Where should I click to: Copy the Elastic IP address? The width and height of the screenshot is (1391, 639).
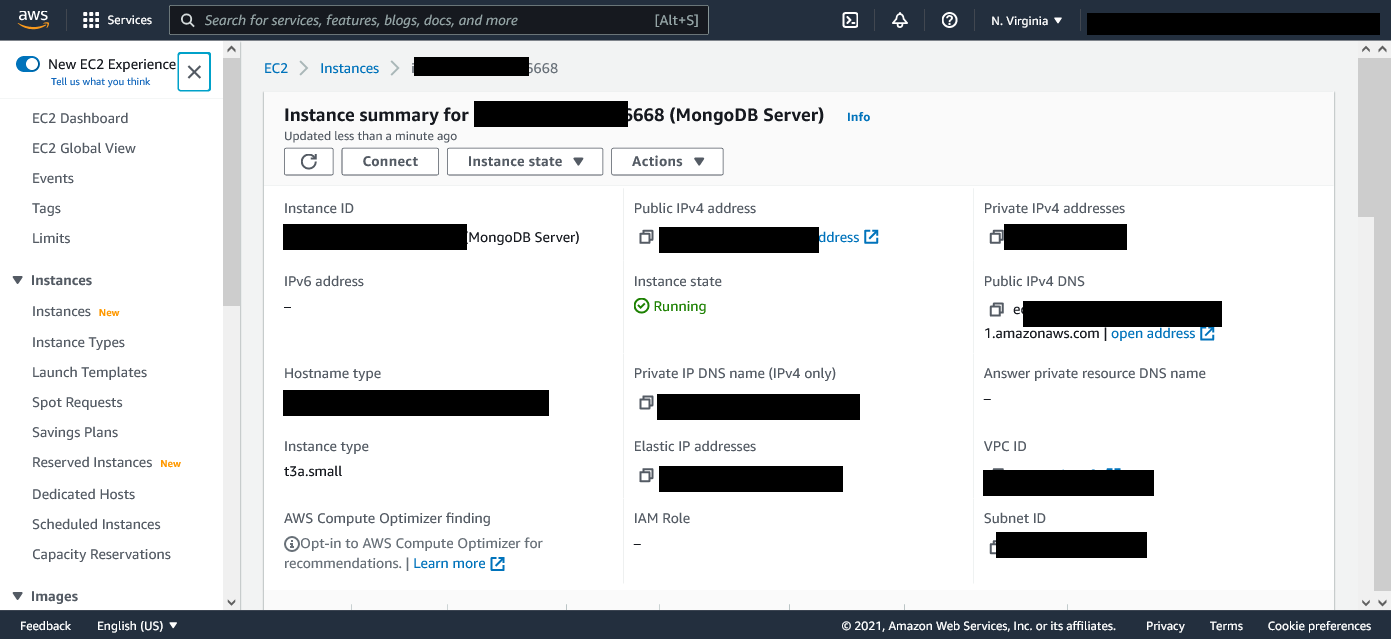coord(646,475)
